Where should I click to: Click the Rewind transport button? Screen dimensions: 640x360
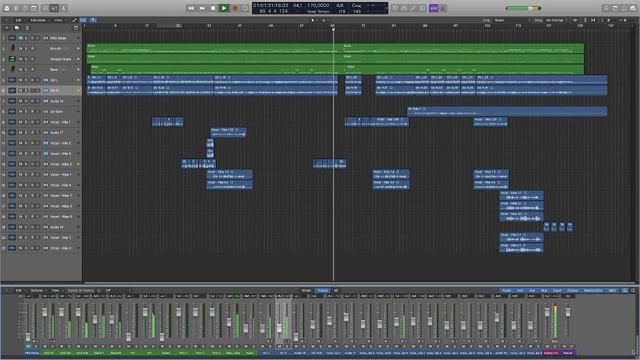coord(191,8)
